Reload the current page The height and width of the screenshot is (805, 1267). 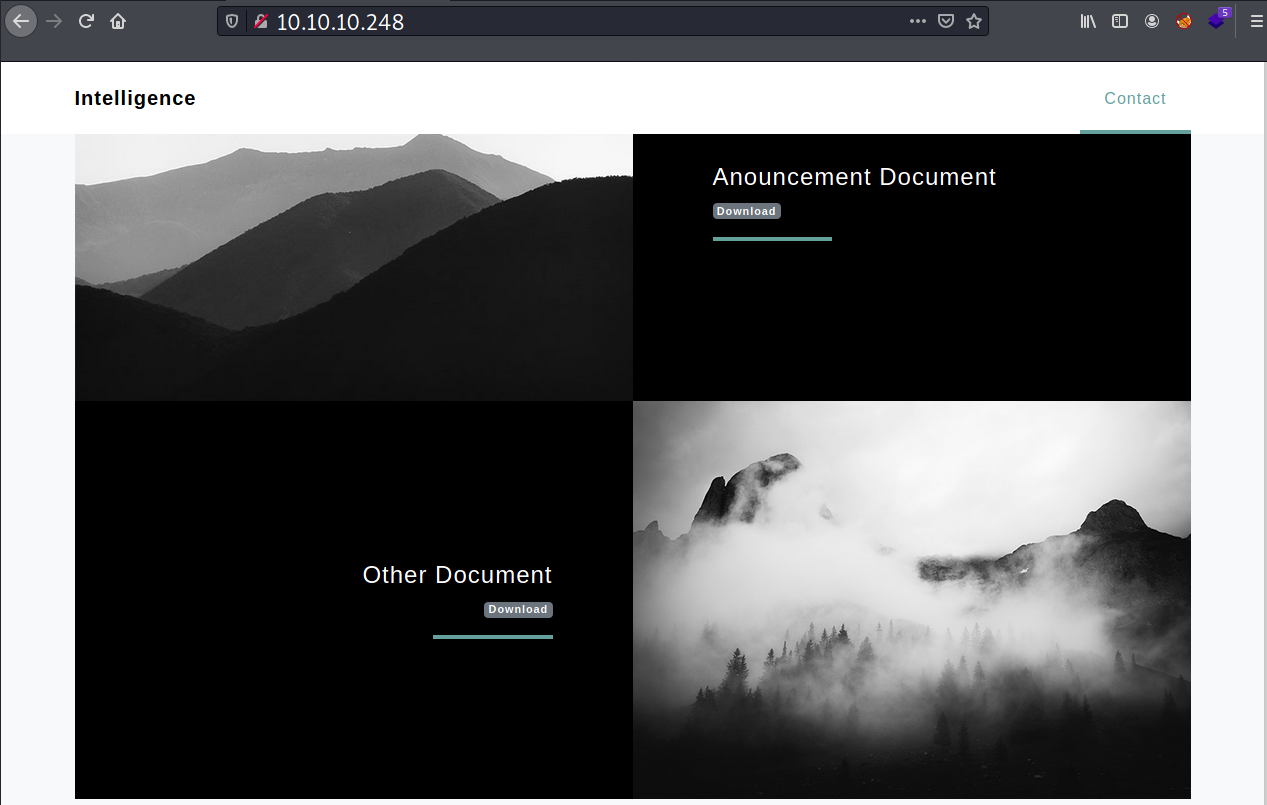pyautogui.click(x=86, y=21)
